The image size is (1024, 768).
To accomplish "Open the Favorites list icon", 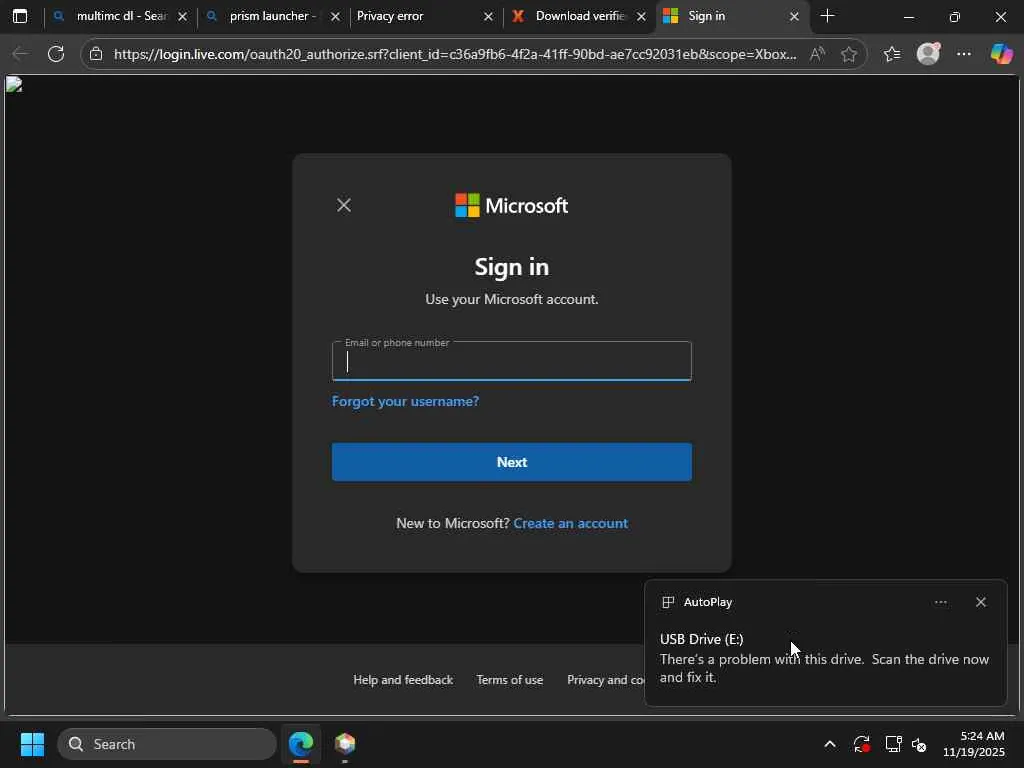I will click(x=892, y=54).
